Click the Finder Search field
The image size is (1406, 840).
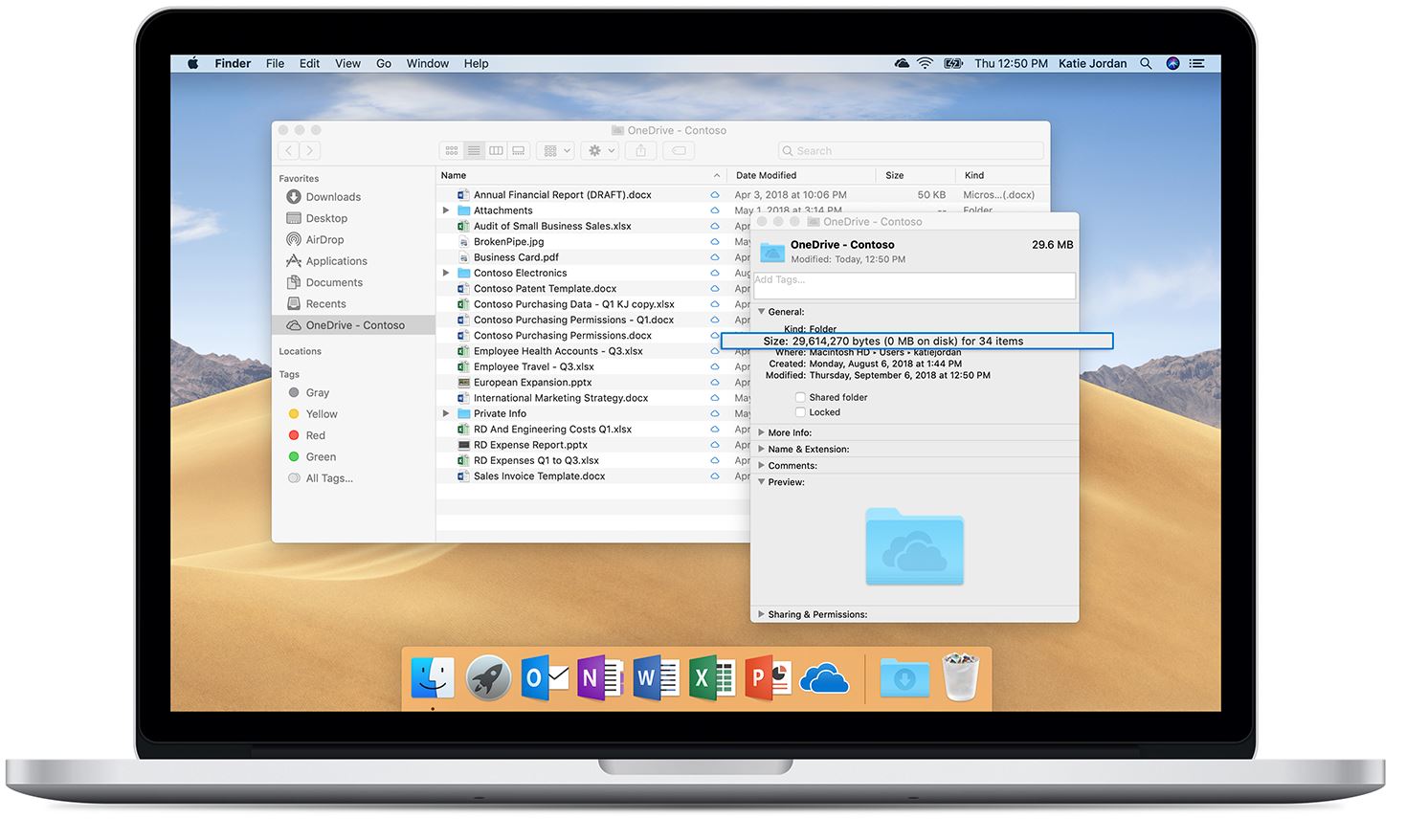click(x=910, y=150)
